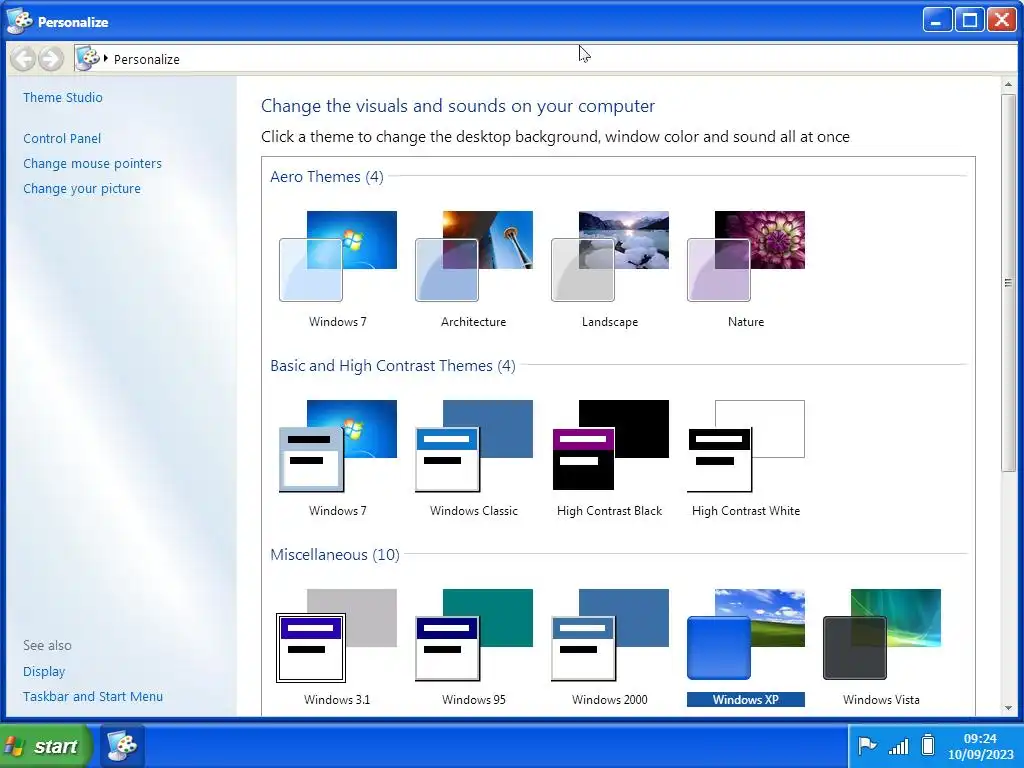Choose High Contrast Black theme

pos(610,446)
